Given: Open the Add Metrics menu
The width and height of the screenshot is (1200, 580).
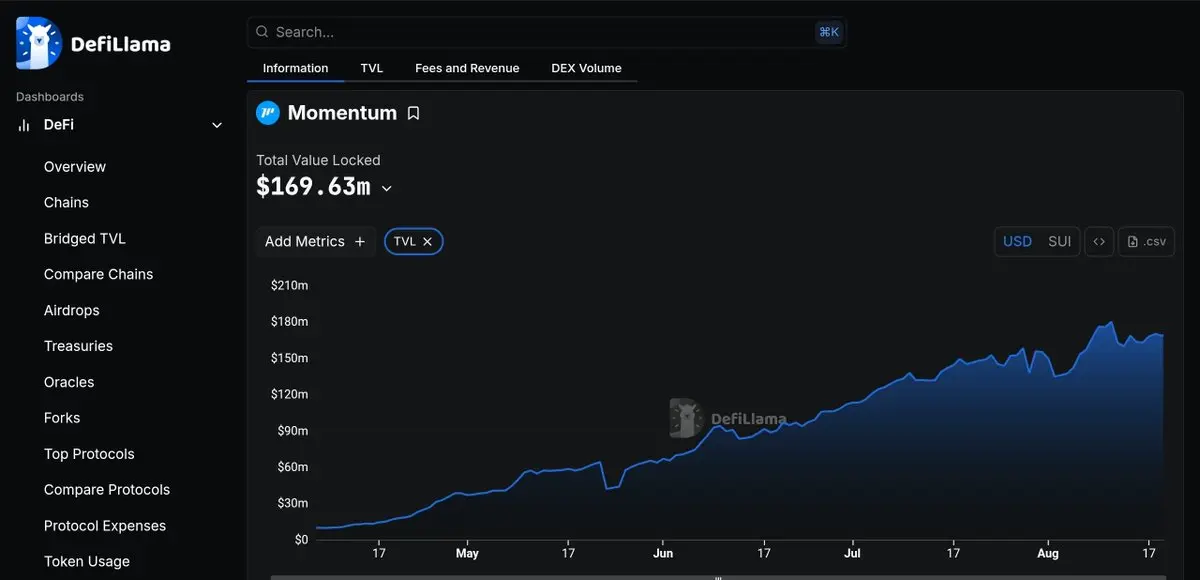Looking at the screenshot, I should point(315,241).
